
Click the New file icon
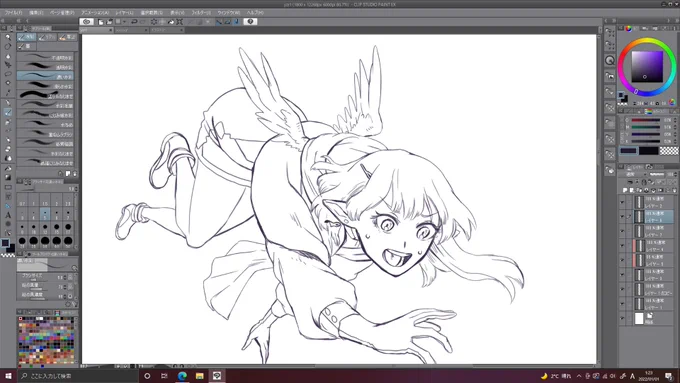[101, 21]
